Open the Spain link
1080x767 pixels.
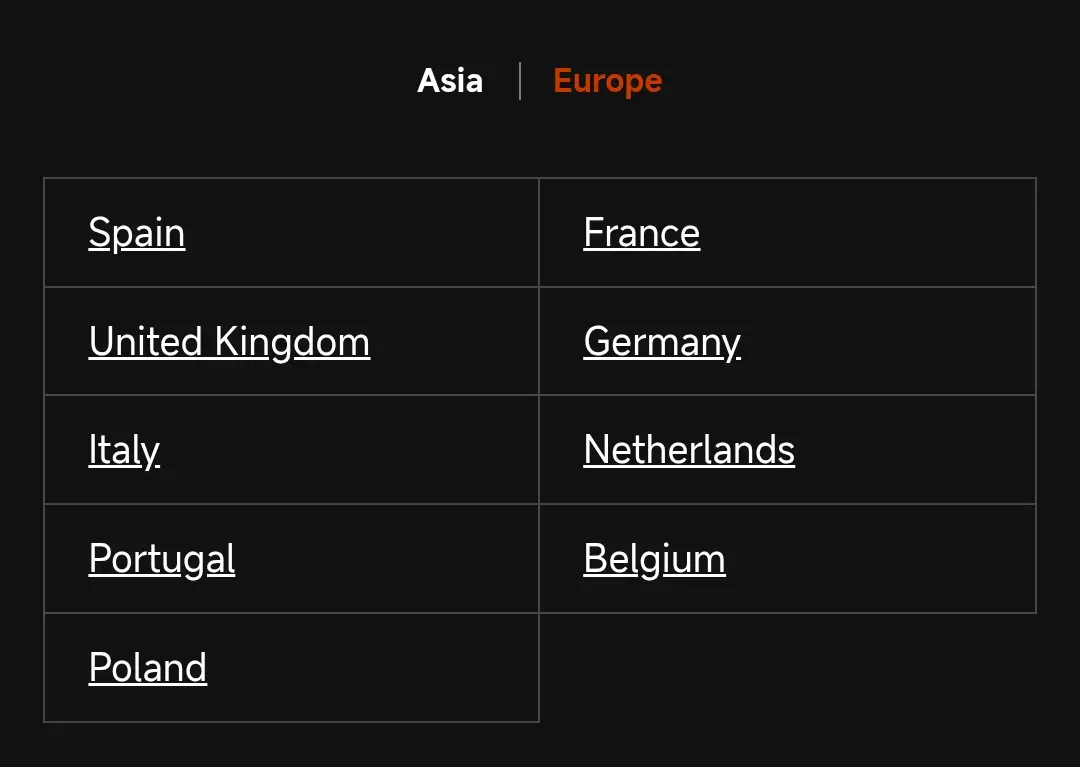[137, 233]
